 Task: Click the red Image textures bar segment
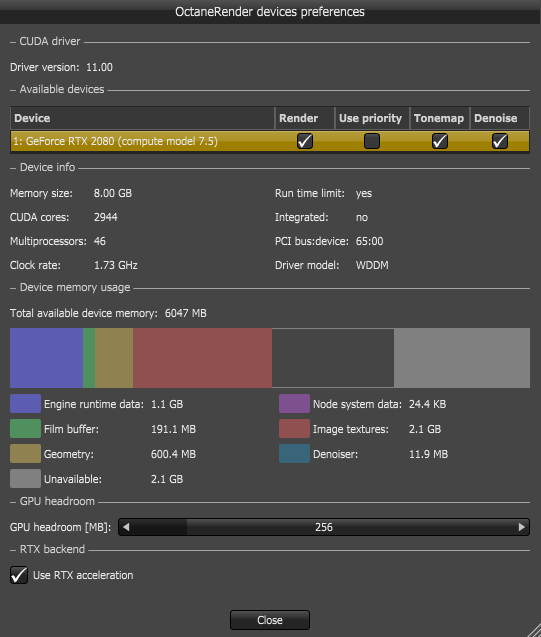tap(202, 358)
